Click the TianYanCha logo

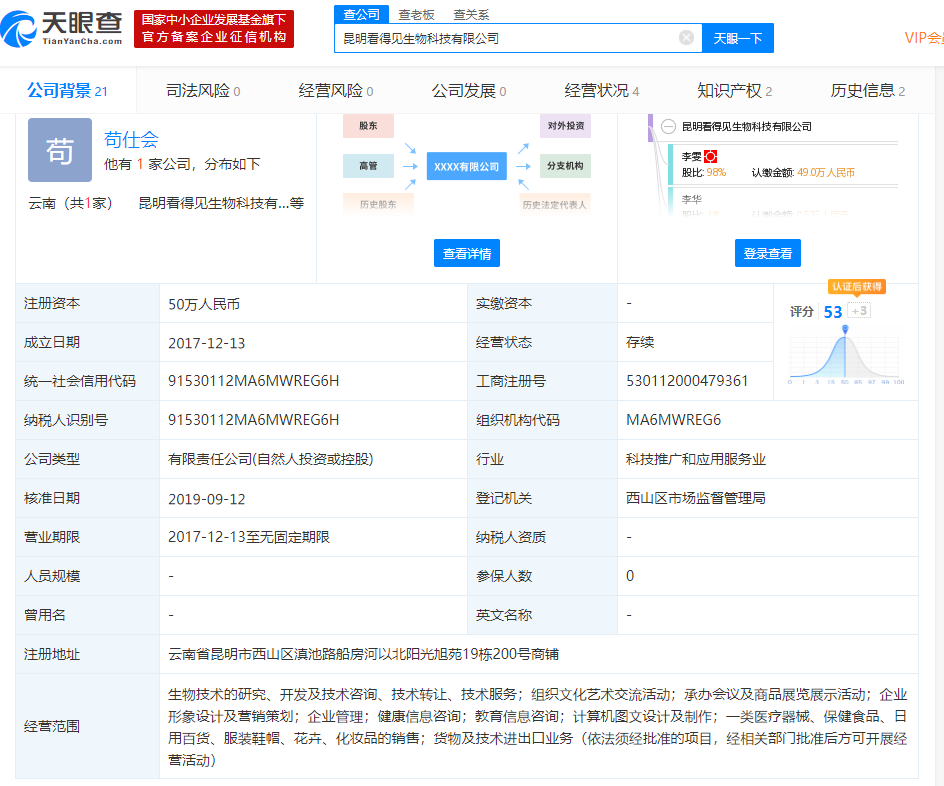tap(63, 28)
